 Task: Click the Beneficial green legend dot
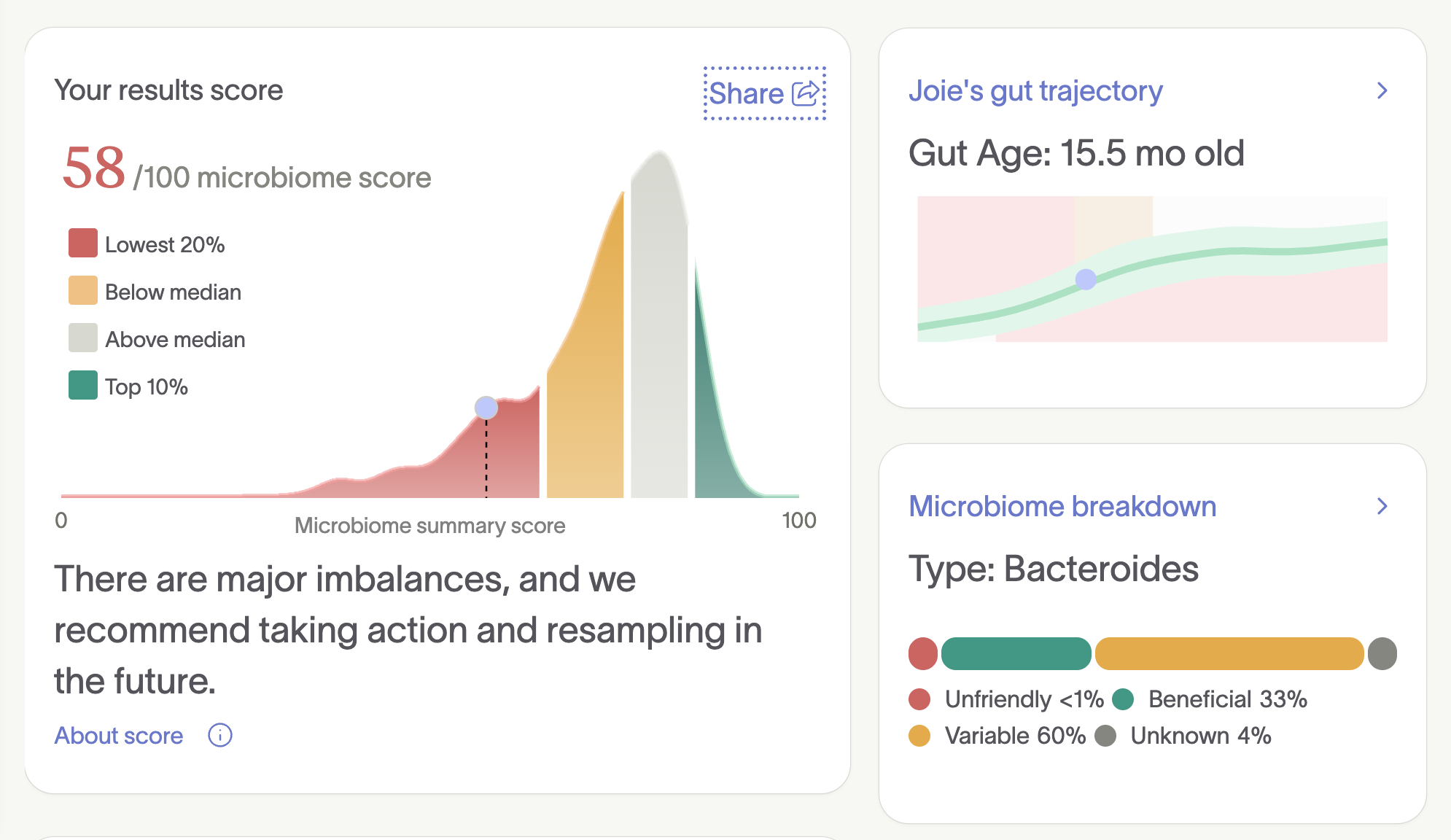coord(1123,699)
